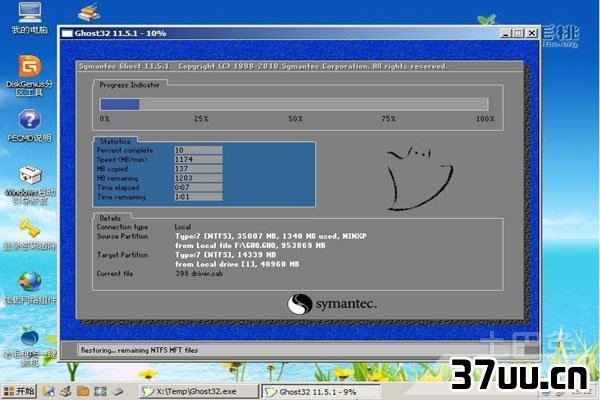
Task: Switch to X:\Temp\Ghost32.exe taskbar button
Action: (199, 392)
